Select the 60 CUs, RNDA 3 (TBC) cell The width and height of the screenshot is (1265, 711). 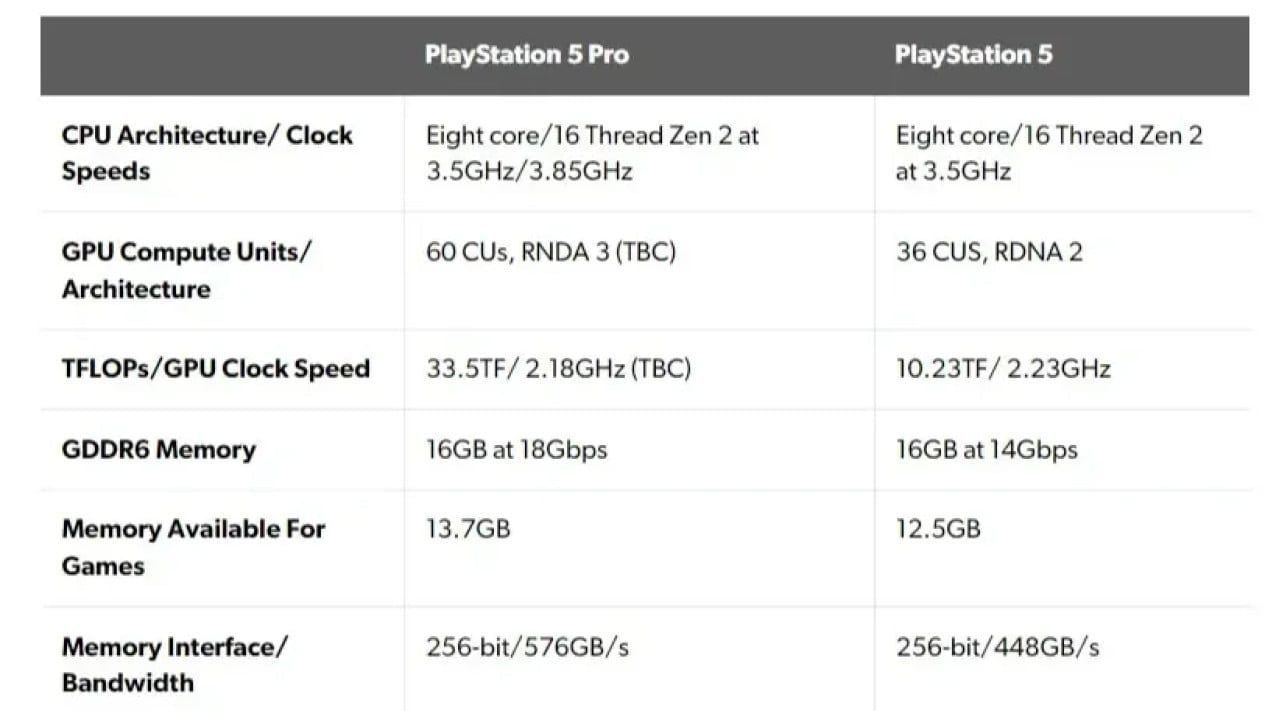coord(551,252)
